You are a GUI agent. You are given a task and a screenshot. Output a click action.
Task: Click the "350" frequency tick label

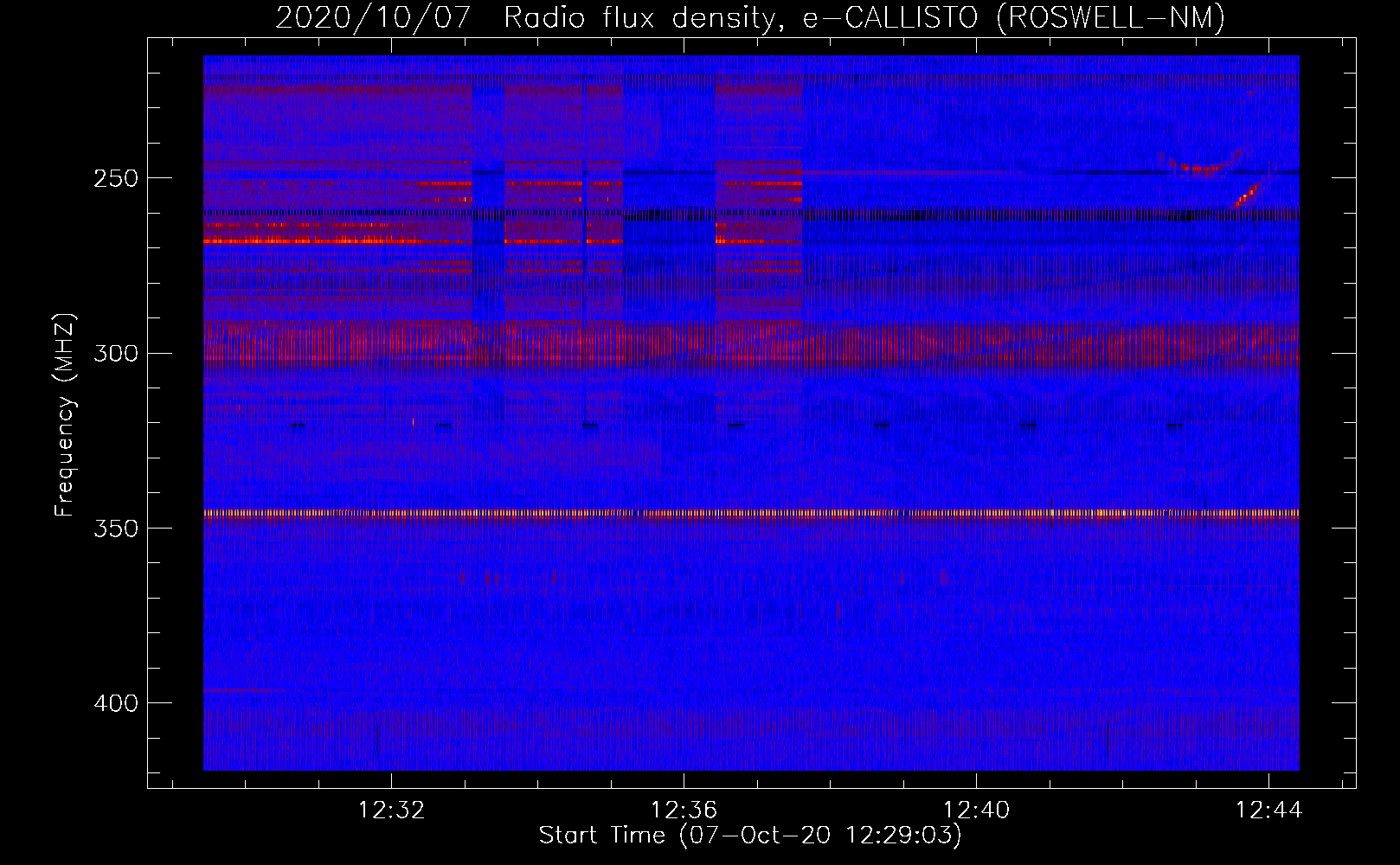click(116, 529)
